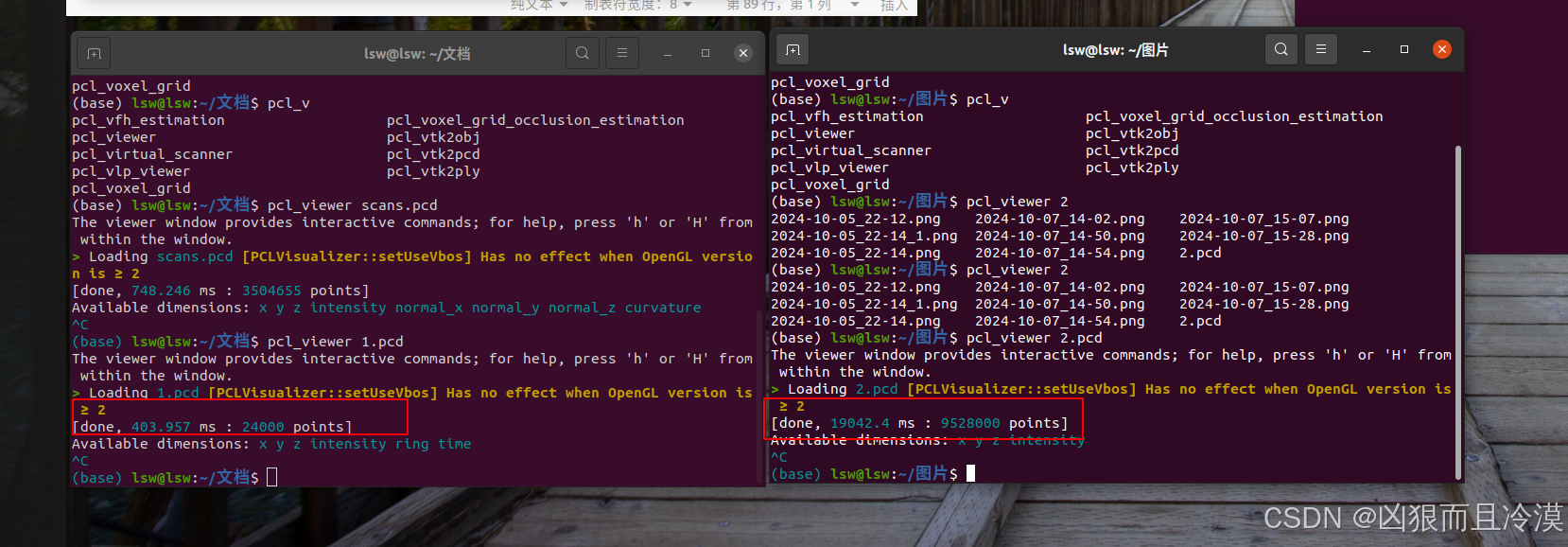Click pcl_vlp_viewer in the ~/文档 terminal
Image resolution: width=1568 pixels, height=547 pixels.
click(131, 171)
